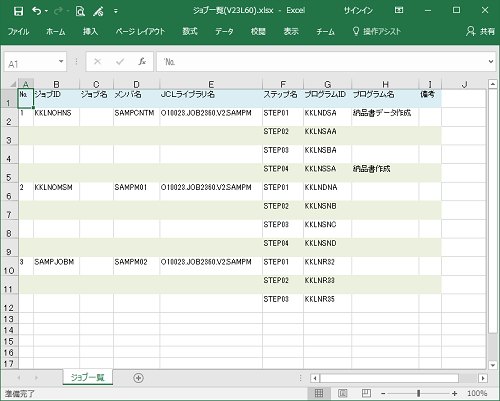This screenshot has width=500, height=401.
Task: Switch to the 挿入 ribbon tab
Action: click(90, 32)
